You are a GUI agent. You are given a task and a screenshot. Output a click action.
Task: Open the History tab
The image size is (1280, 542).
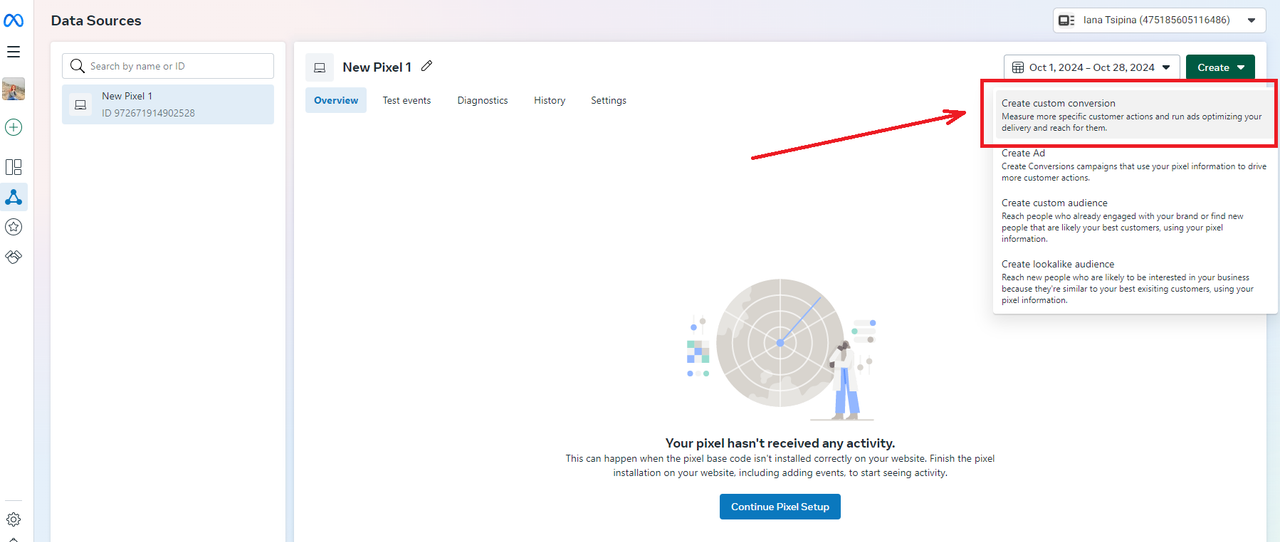coord(550,100)
